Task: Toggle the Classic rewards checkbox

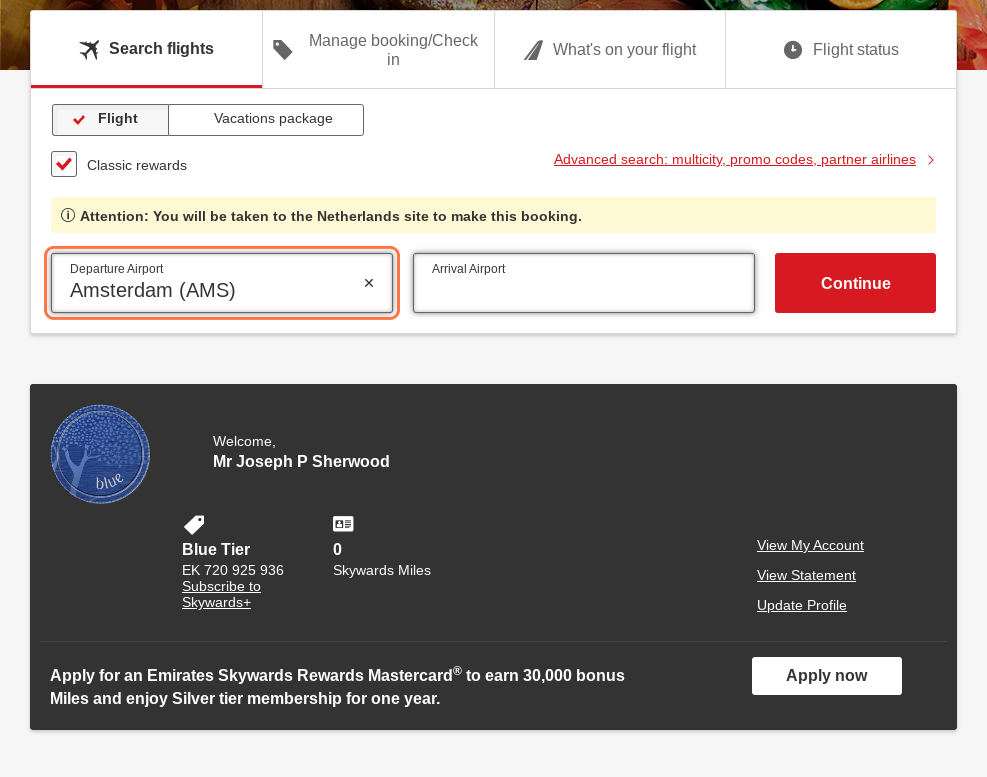Action: (64, 164)
